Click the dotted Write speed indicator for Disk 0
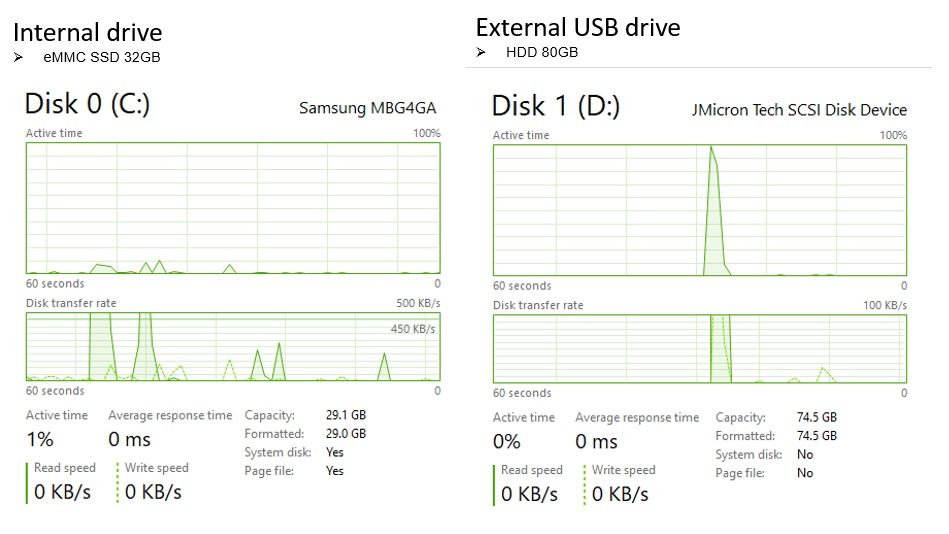The image size is (949, 534). tap(117, 483)
